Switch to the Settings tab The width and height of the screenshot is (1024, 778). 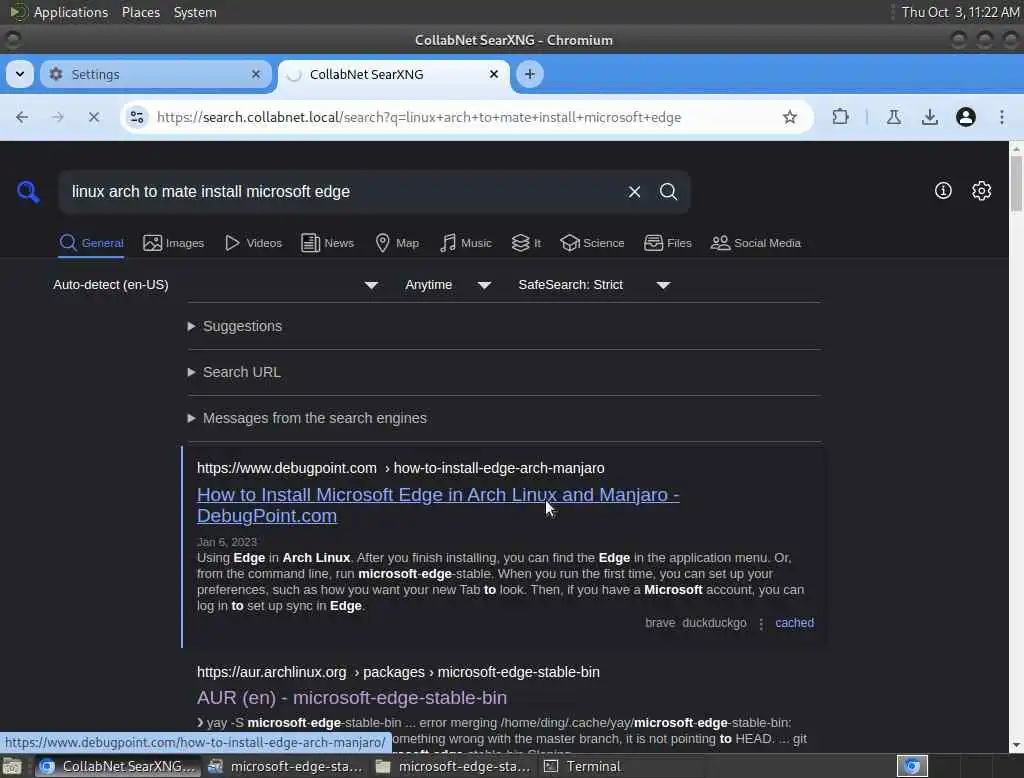155,74
